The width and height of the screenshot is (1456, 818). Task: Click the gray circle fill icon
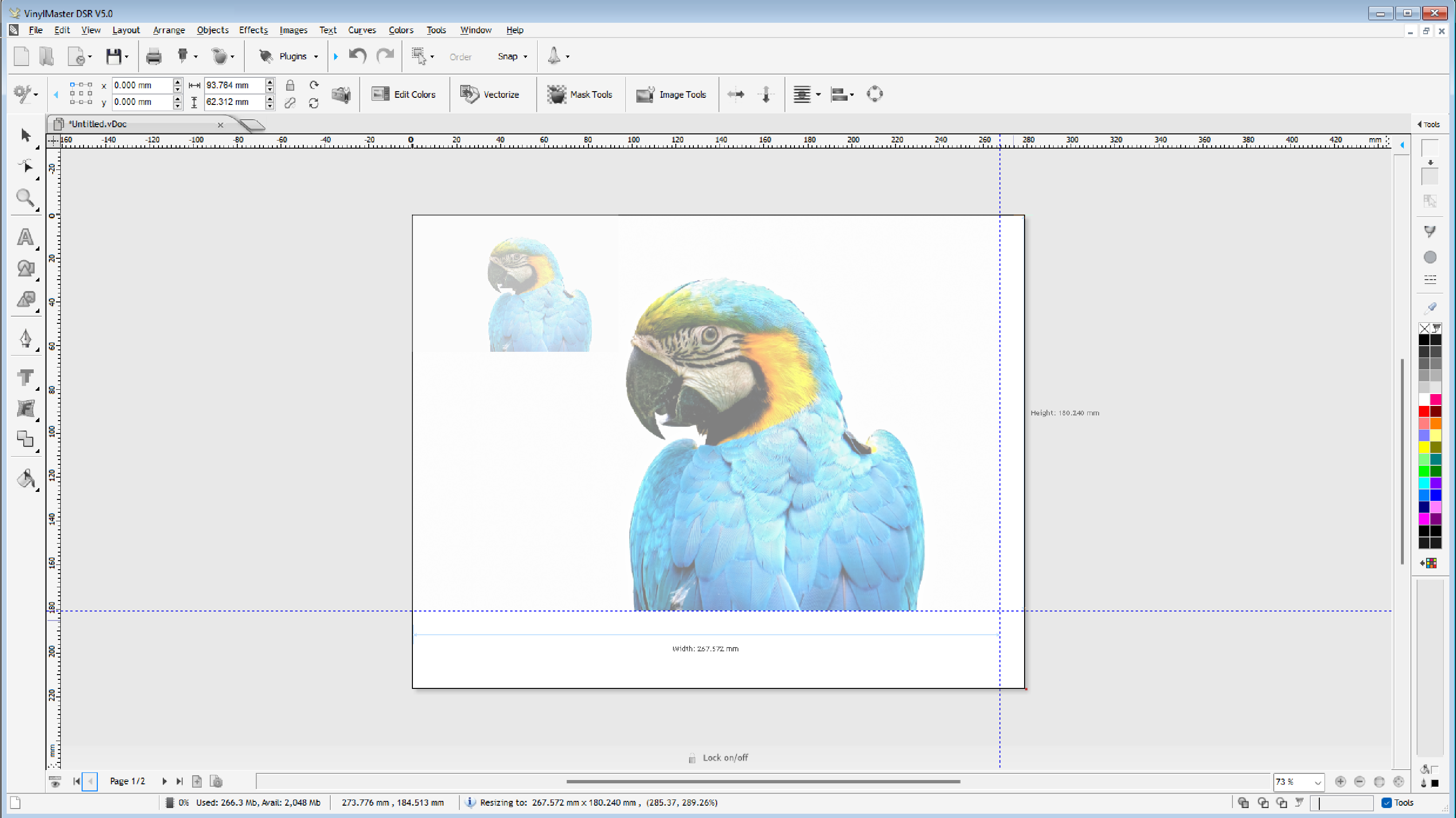pyautogui.click(x=1430, y=257)
